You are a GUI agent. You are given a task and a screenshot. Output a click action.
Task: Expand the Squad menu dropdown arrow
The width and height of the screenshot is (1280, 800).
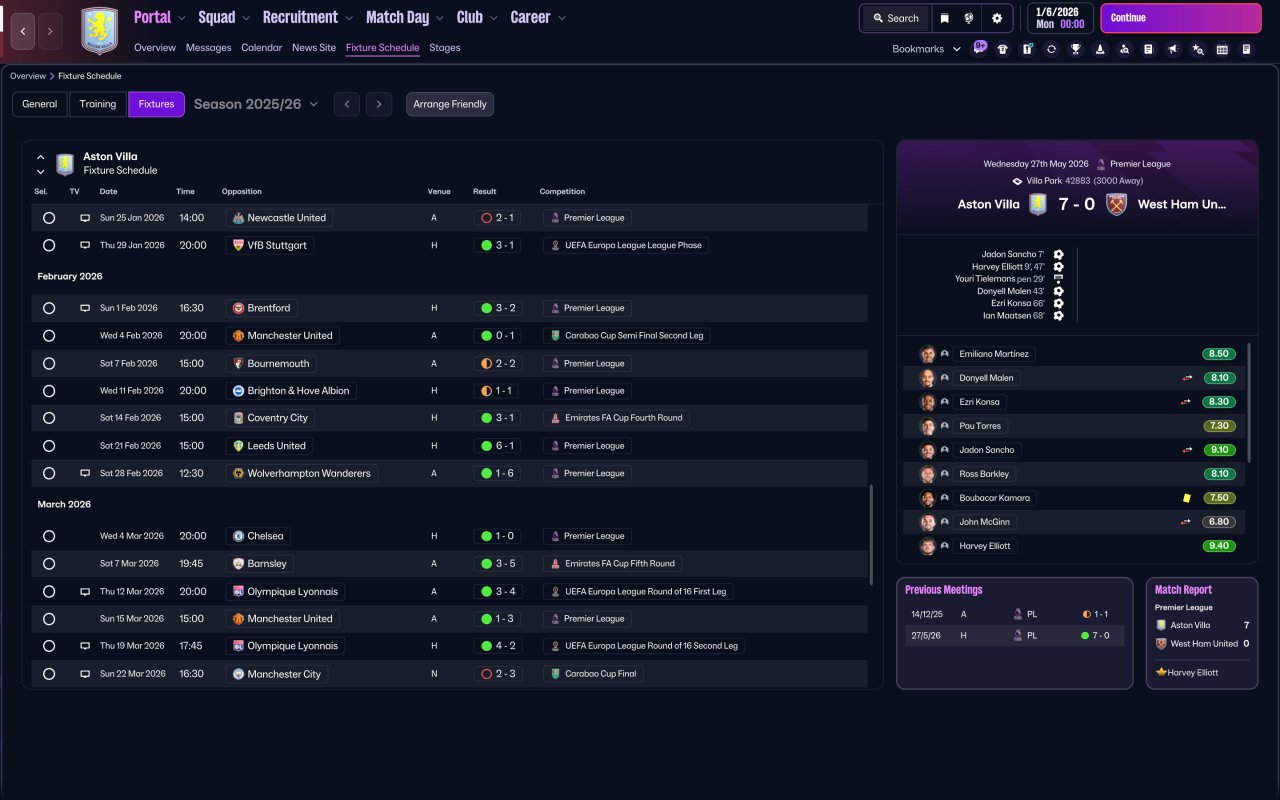pyautogui.click(x=247, y=18)
